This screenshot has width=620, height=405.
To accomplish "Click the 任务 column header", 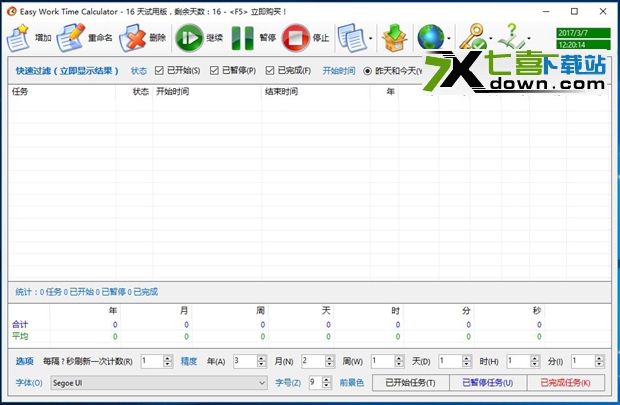I will coord(62,92).
